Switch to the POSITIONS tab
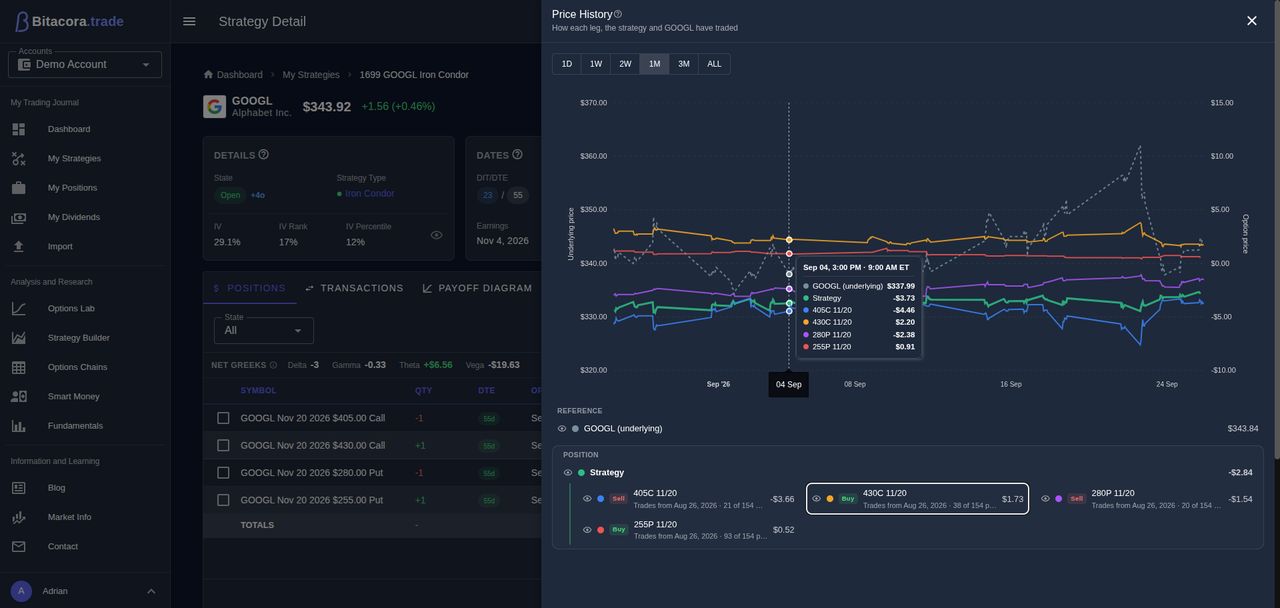The image size is (1280, 608). (x=250, y=288)
